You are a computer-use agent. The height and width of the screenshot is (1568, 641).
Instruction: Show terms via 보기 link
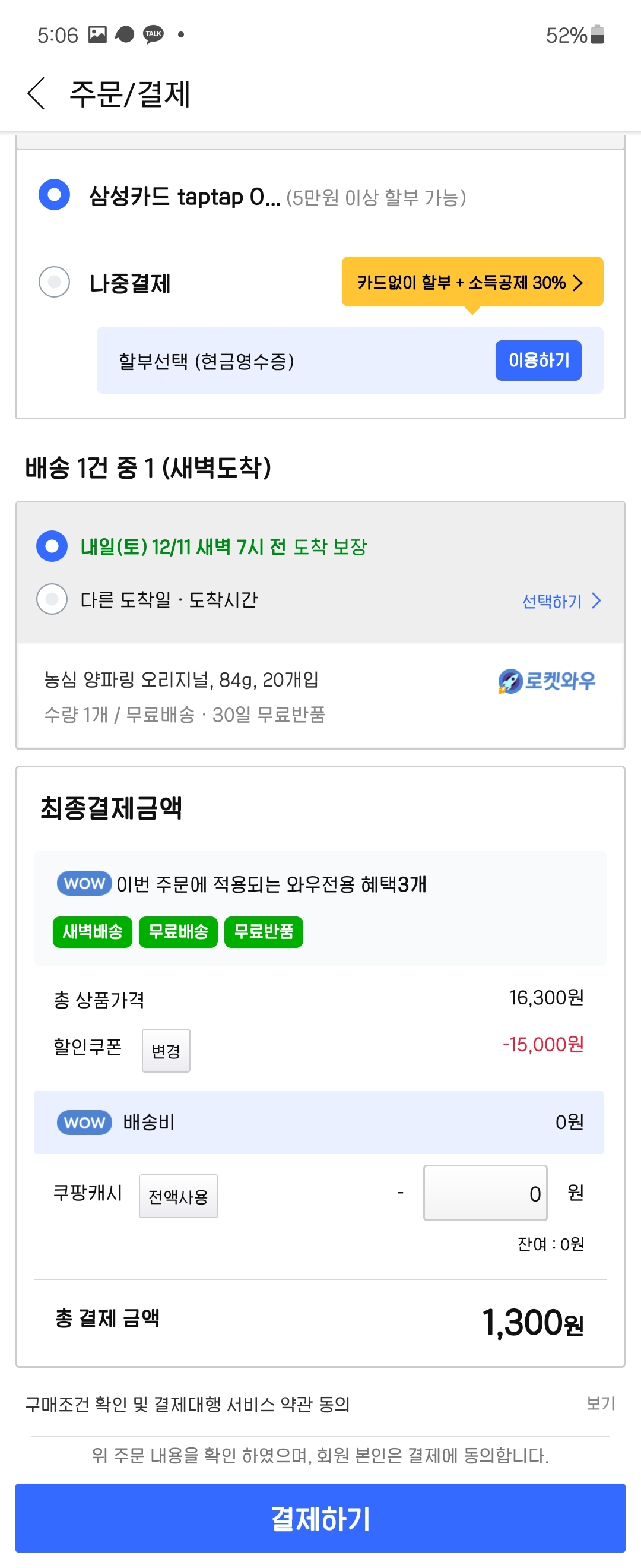pyautogui.click(x=600, y=1403)
